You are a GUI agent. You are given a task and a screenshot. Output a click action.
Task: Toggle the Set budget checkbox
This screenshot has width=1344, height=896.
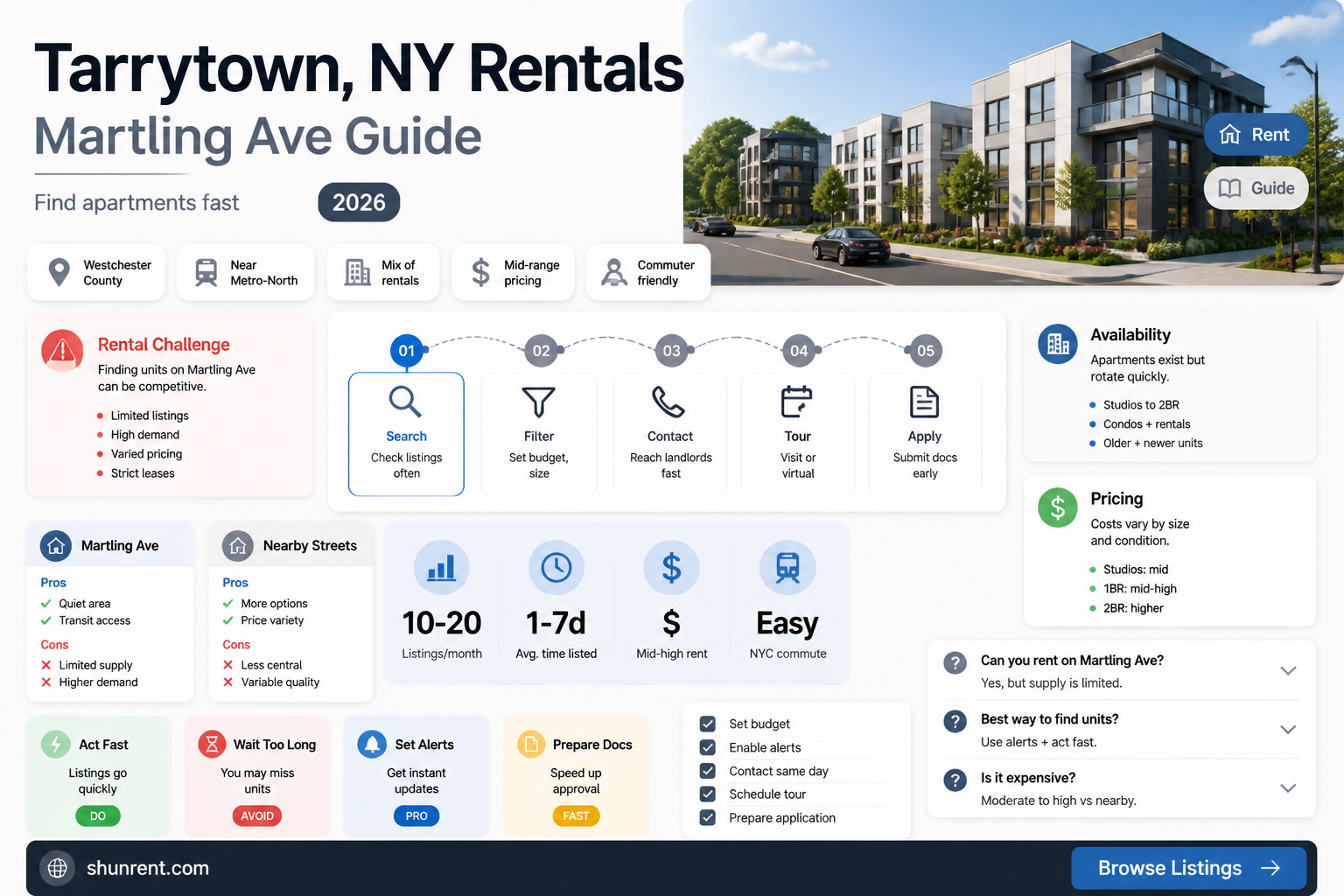click(708, 724)
